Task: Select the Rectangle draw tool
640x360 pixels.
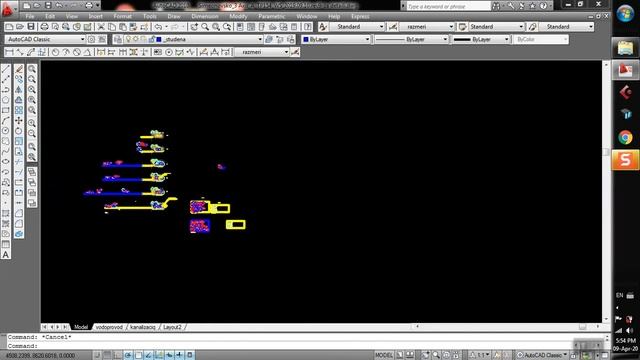Action: click(x=6, y=110)
